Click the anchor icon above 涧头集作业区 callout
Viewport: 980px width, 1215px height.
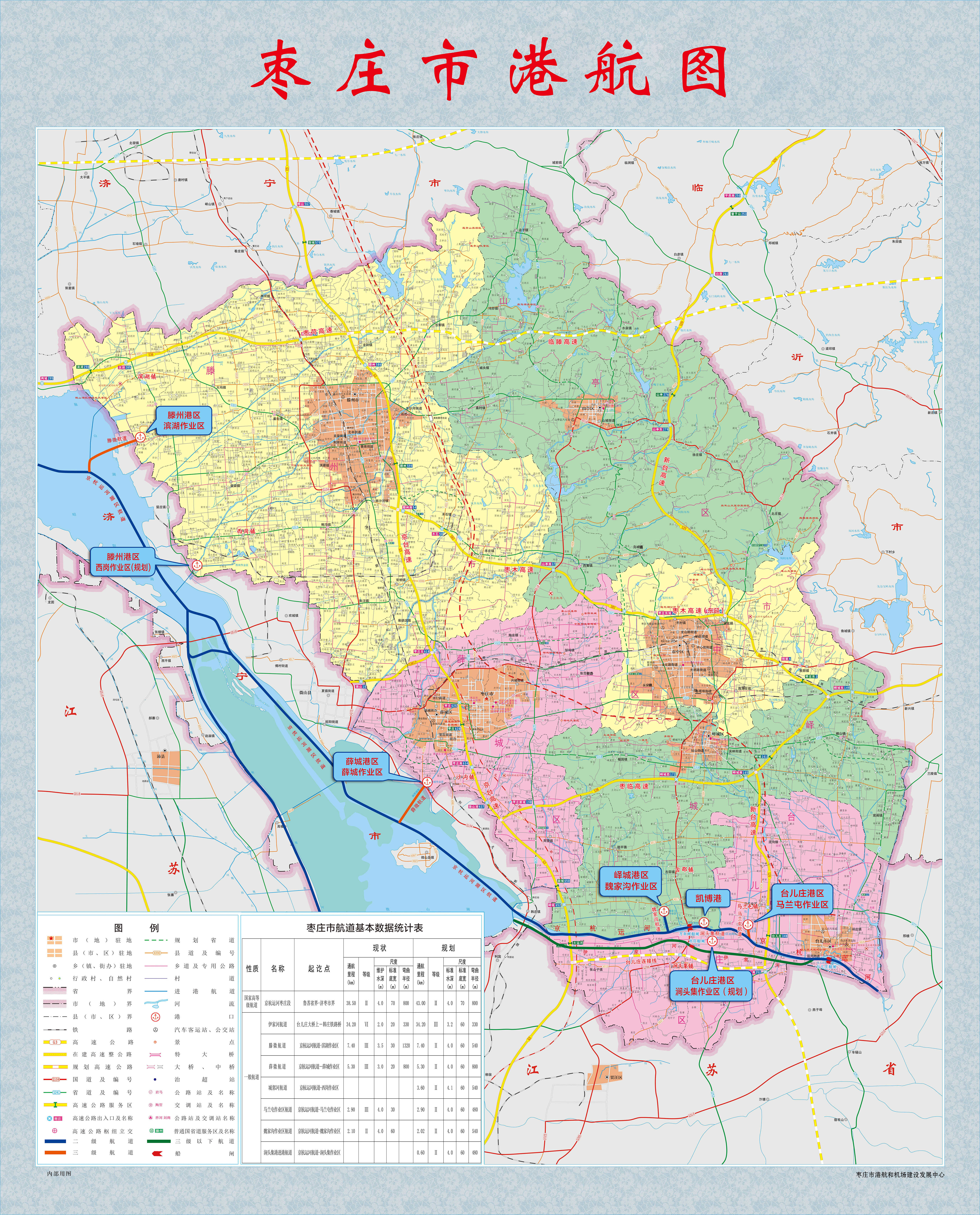tap(712, 941)
